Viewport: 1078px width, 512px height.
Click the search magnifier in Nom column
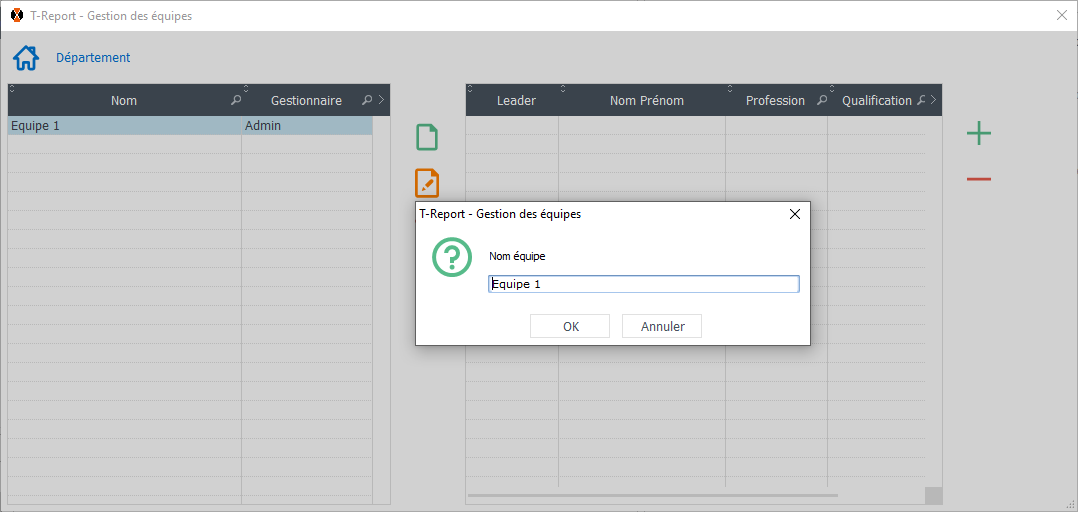click(x=236, y=101)
